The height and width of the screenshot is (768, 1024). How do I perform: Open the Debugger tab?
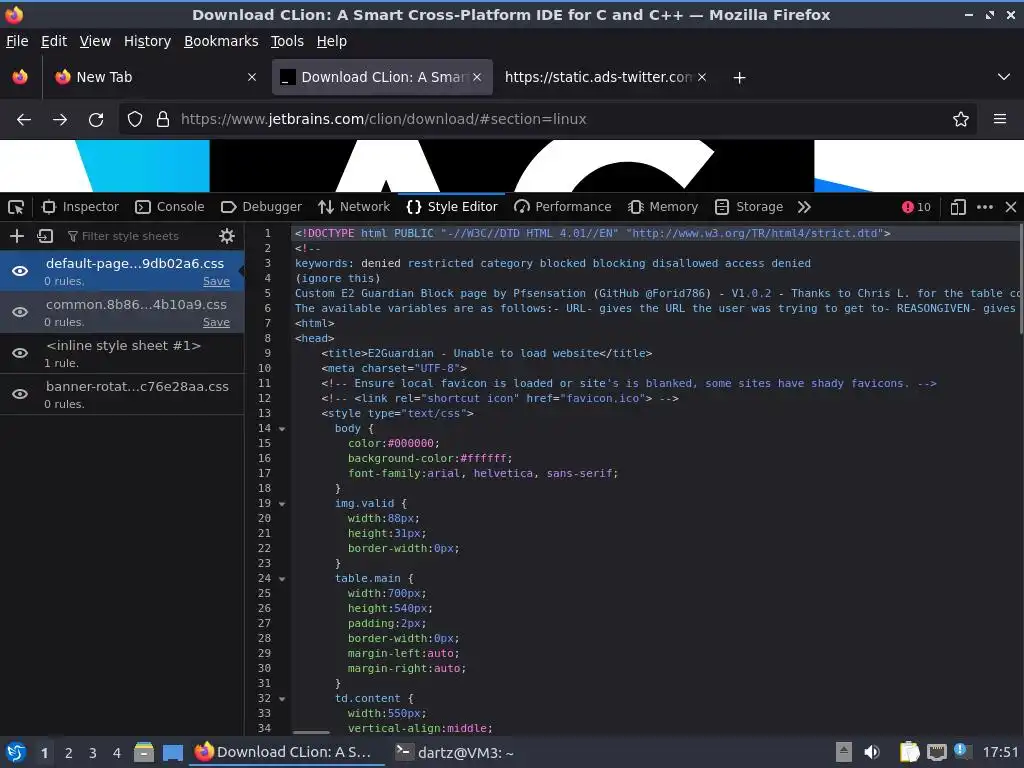261,207
